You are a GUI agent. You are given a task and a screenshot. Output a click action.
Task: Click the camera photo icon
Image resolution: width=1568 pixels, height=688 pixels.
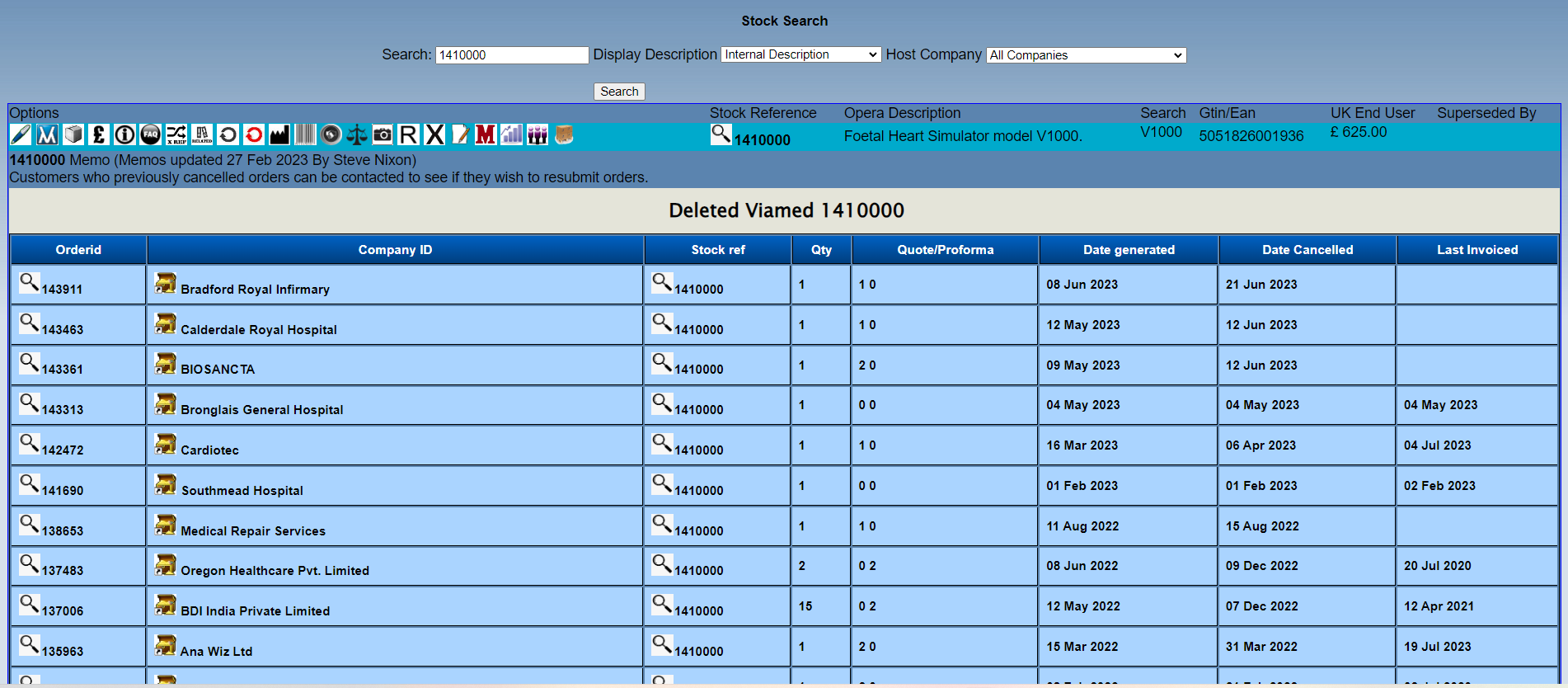coord(383,134)
